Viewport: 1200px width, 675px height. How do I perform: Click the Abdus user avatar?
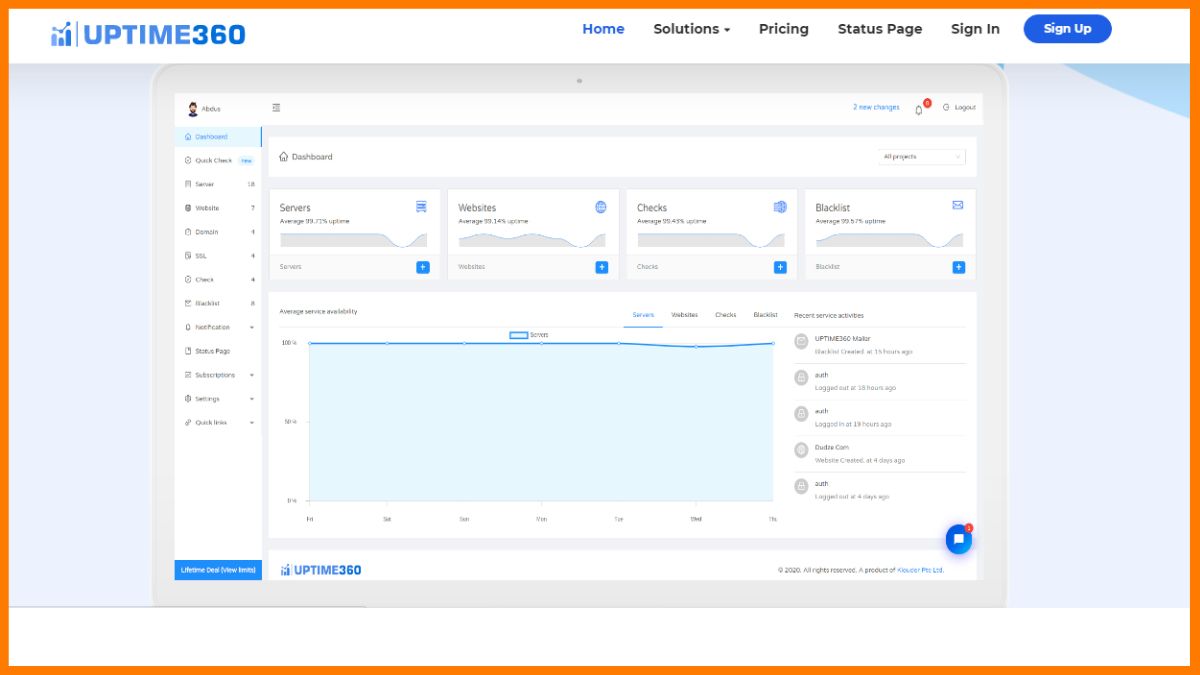[x=193, y=108]
